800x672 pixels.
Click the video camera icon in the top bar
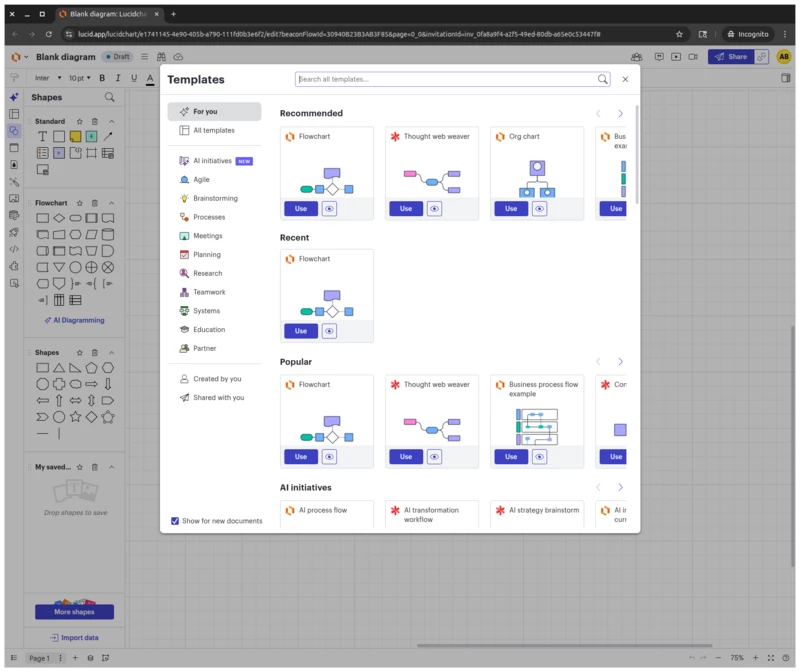693,57
